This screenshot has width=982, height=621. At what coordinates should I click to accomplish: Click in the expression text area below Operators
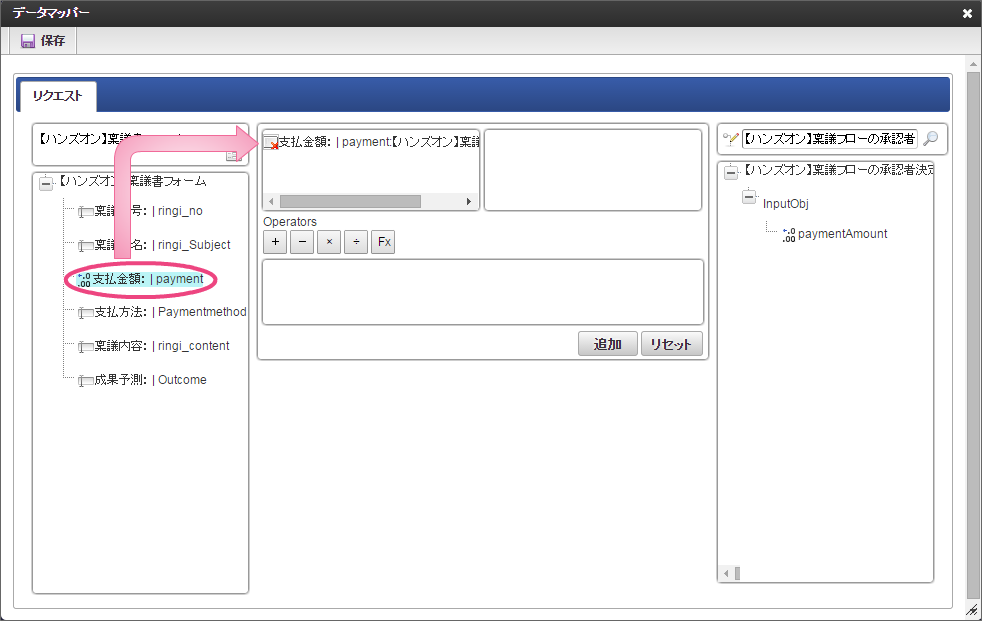[483, 292]
